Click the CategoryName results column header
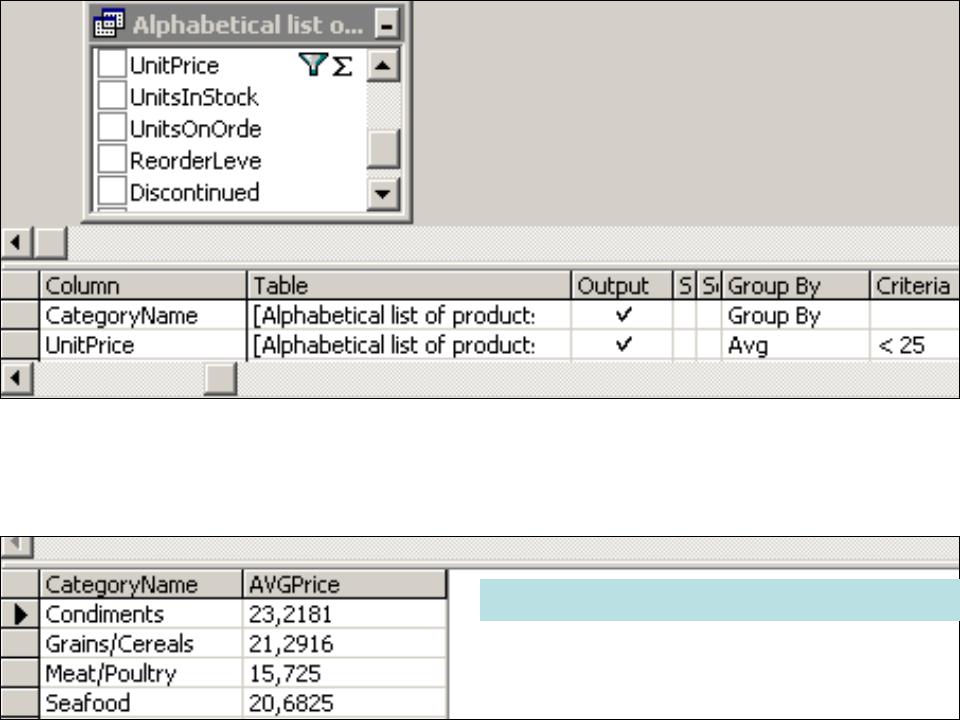The width and height of the screenshot is (960, 720). pos(141,584)
